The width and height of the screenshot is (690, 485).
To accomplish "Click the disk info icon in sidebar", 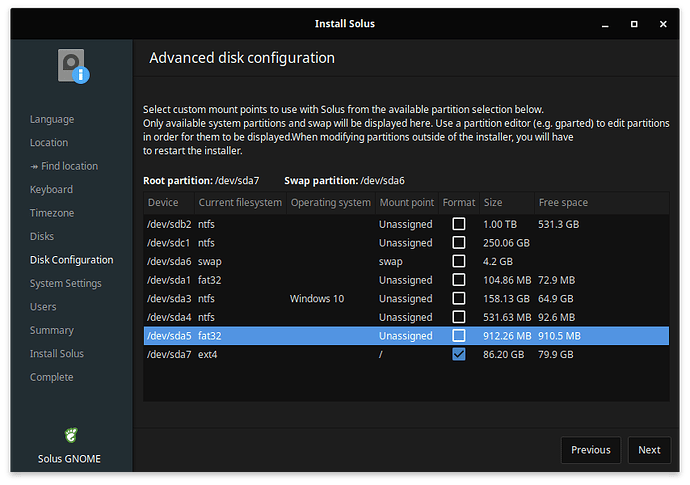I will pos(73,66).
